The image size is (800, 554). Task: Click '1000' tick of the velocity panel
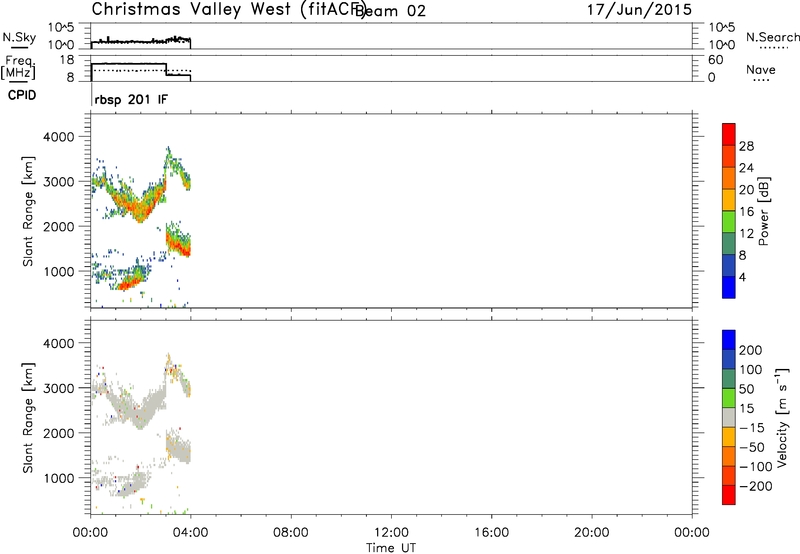click(59, 478)
